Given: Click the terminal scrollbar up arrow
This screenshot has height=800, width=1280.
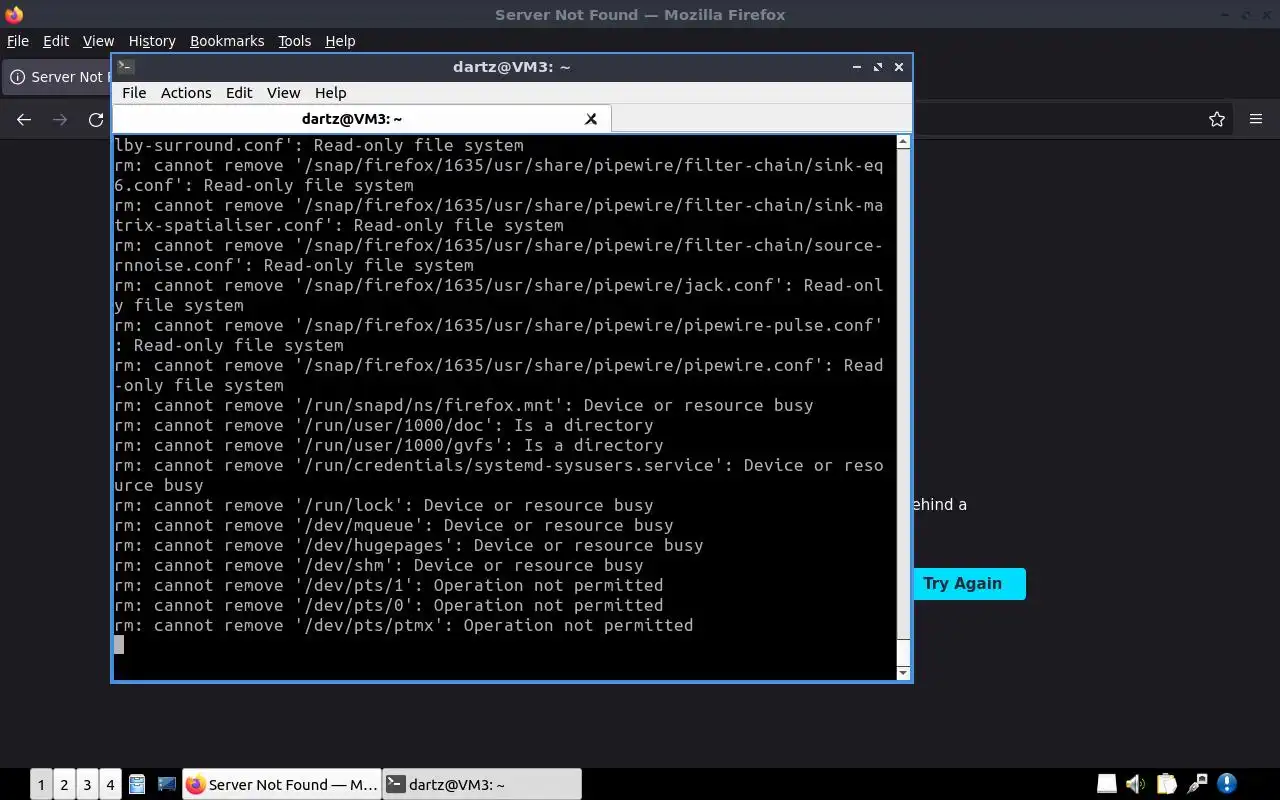Looking at the screenshot, I should [904, 142].
